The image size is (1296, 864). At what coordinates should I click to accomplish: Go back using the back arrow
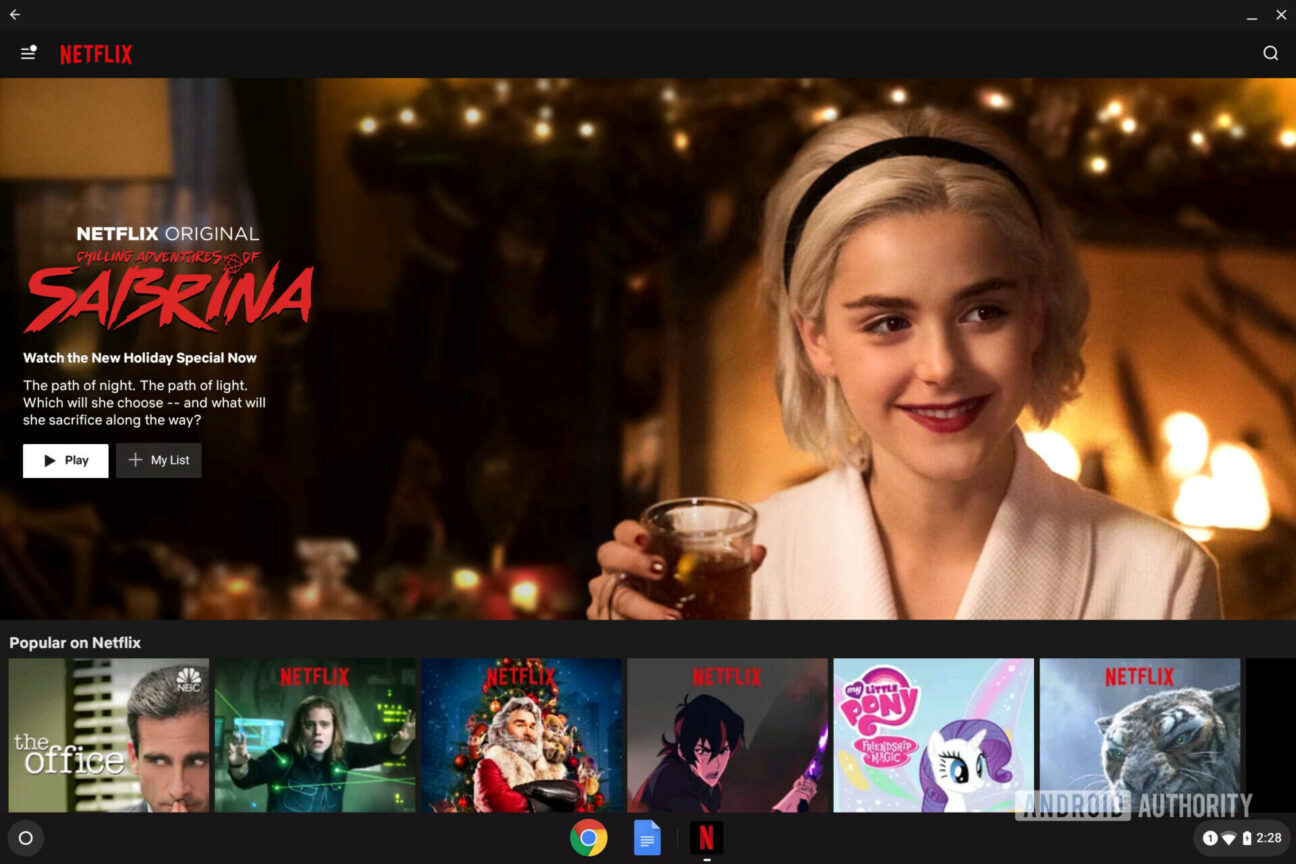pos(14,14)
